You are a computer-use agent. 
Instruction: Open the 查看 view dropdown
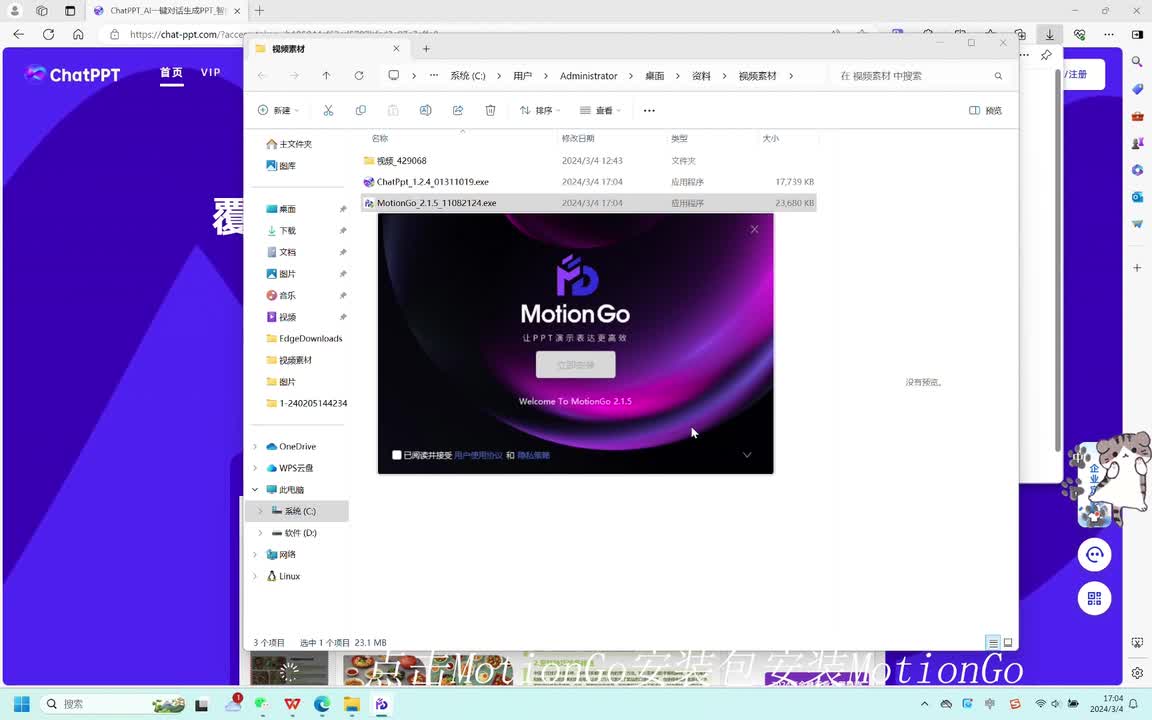coord(601,110)
